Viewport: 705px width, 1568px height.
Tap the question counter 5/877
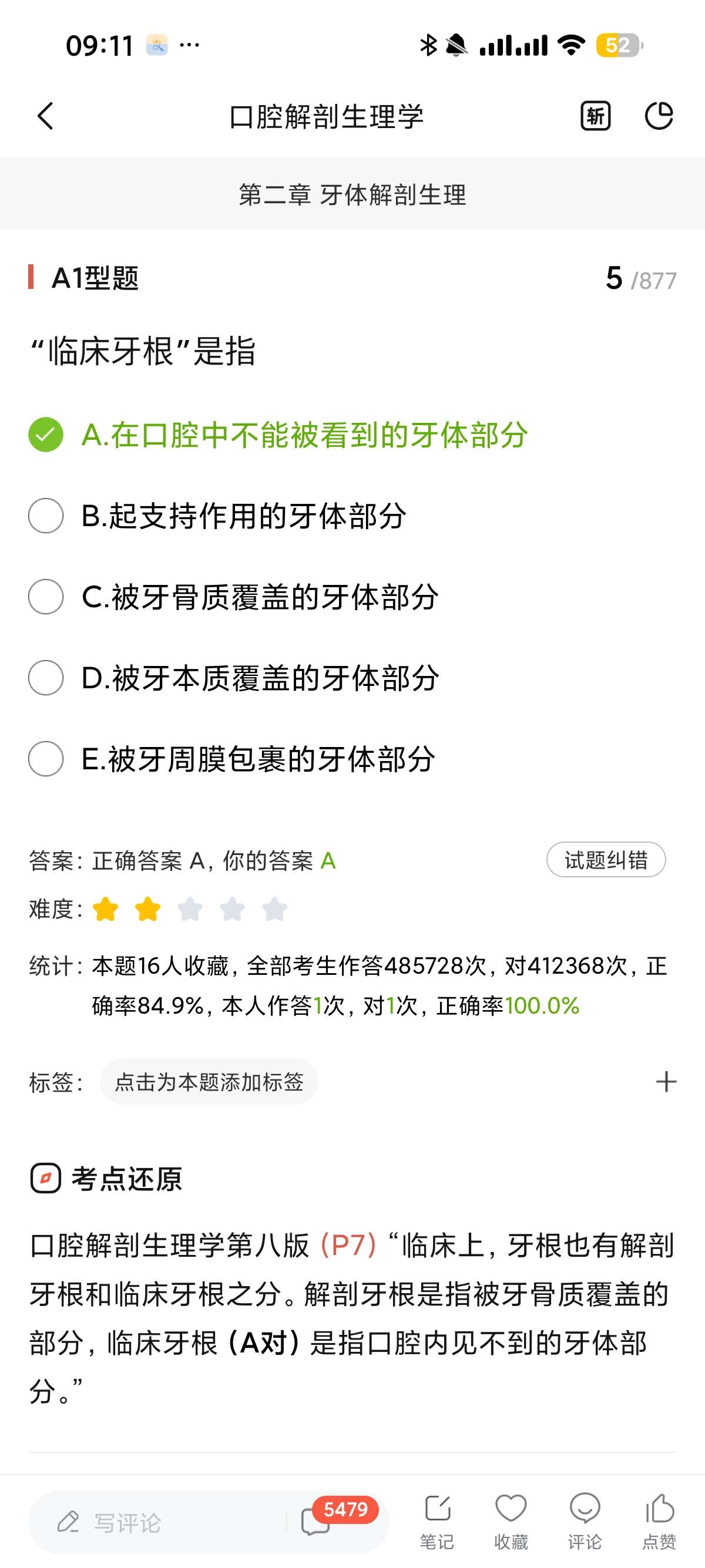[640, 279]
